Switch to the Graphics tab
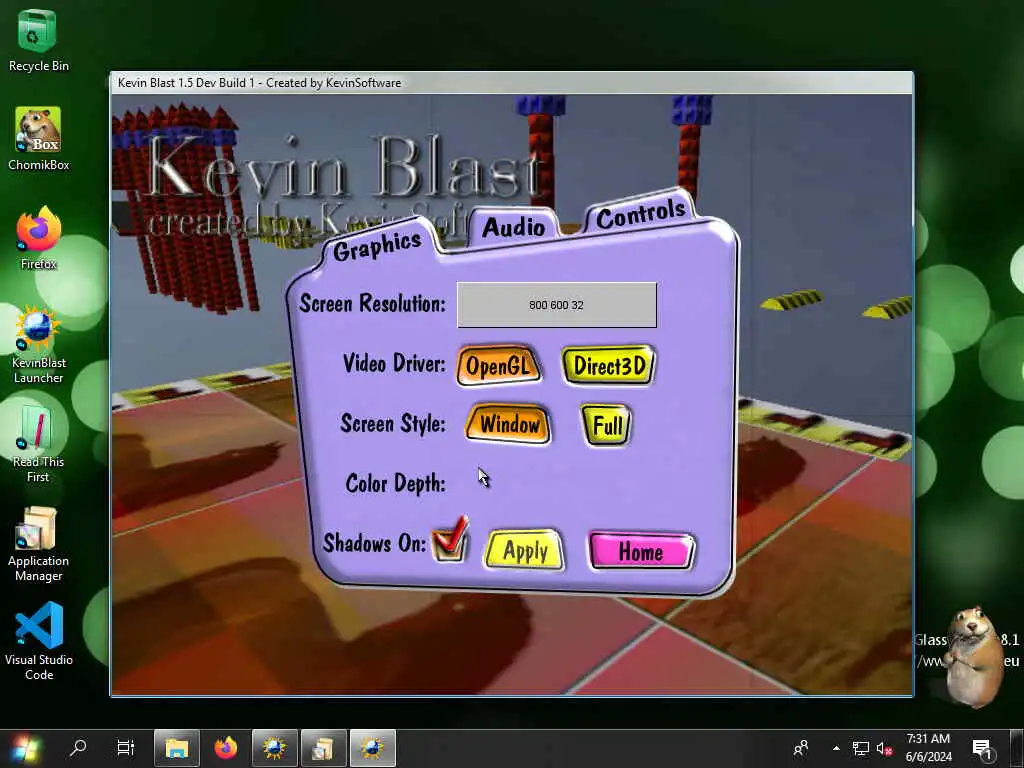1024x768 pixels. (x=377, y=246)
